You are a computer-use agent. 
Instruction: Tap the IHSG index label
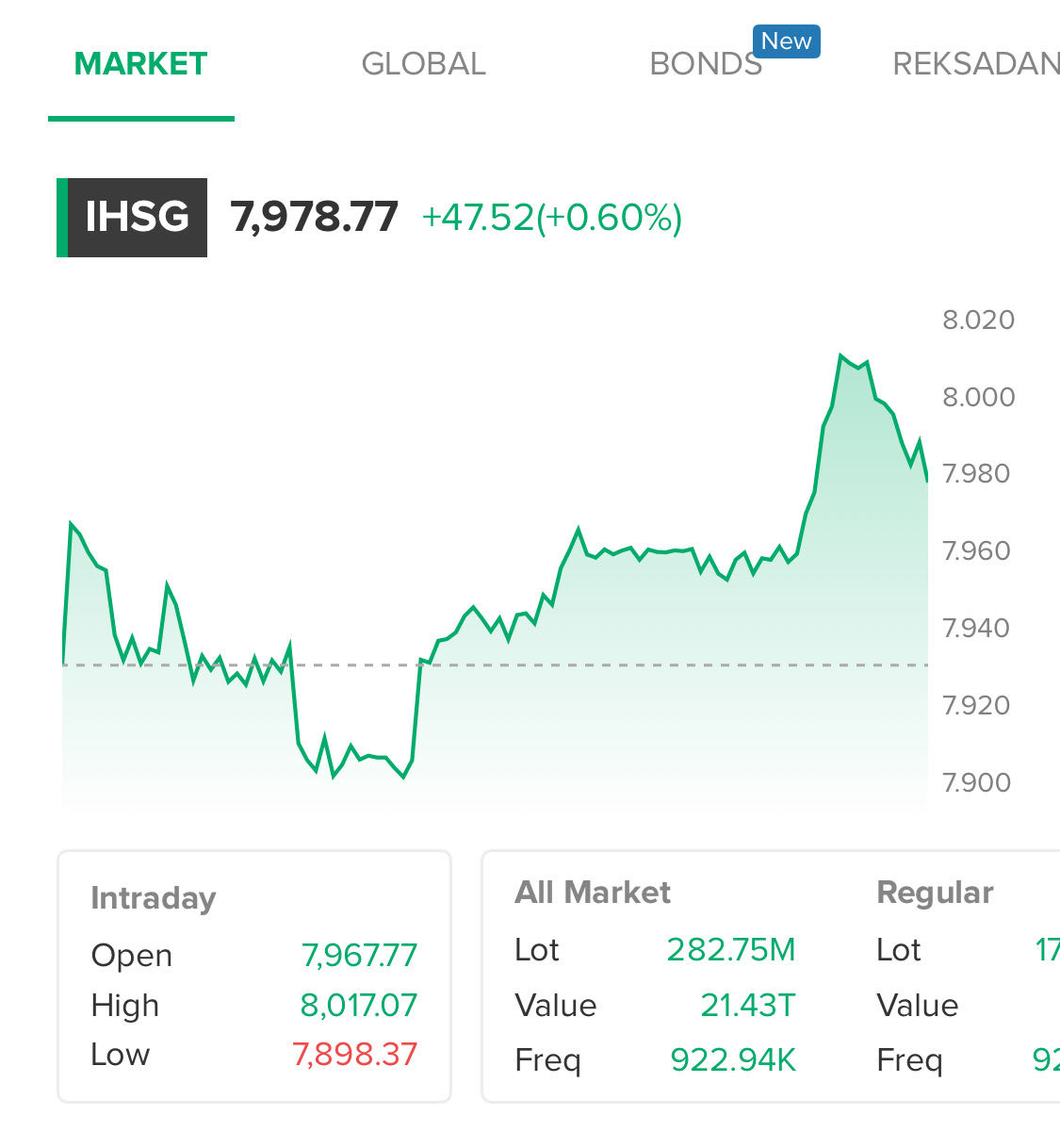pos(132,218)
